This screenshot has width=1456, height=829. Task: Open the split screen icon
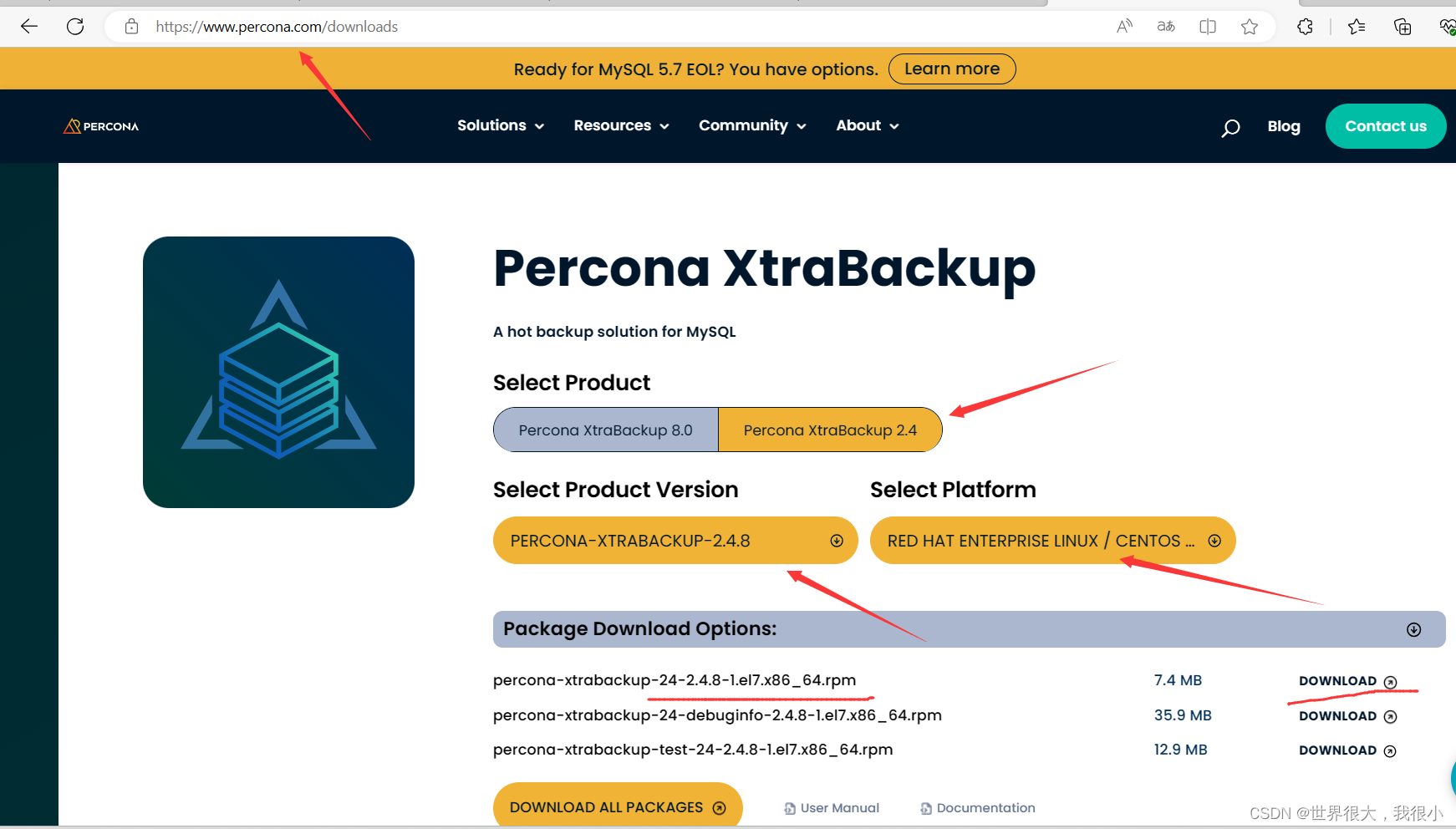coord(1208,27)
